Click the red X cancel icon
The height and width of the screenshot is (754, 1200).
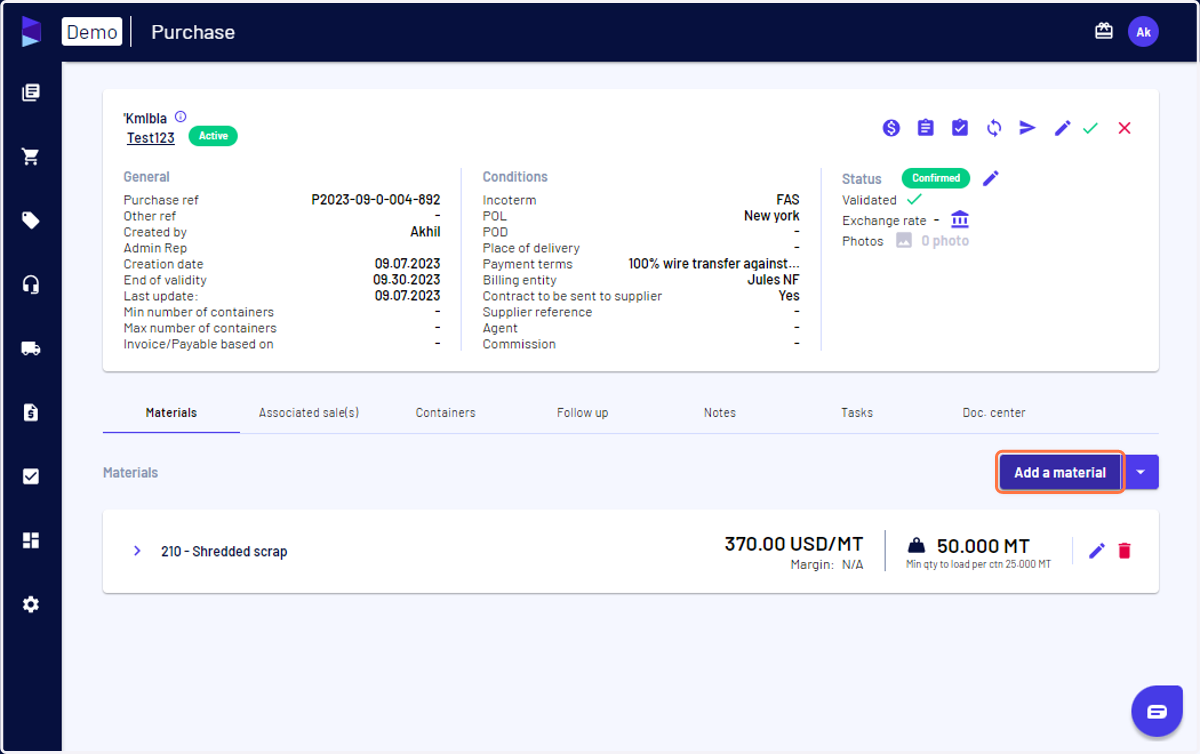coord(1125,128)
